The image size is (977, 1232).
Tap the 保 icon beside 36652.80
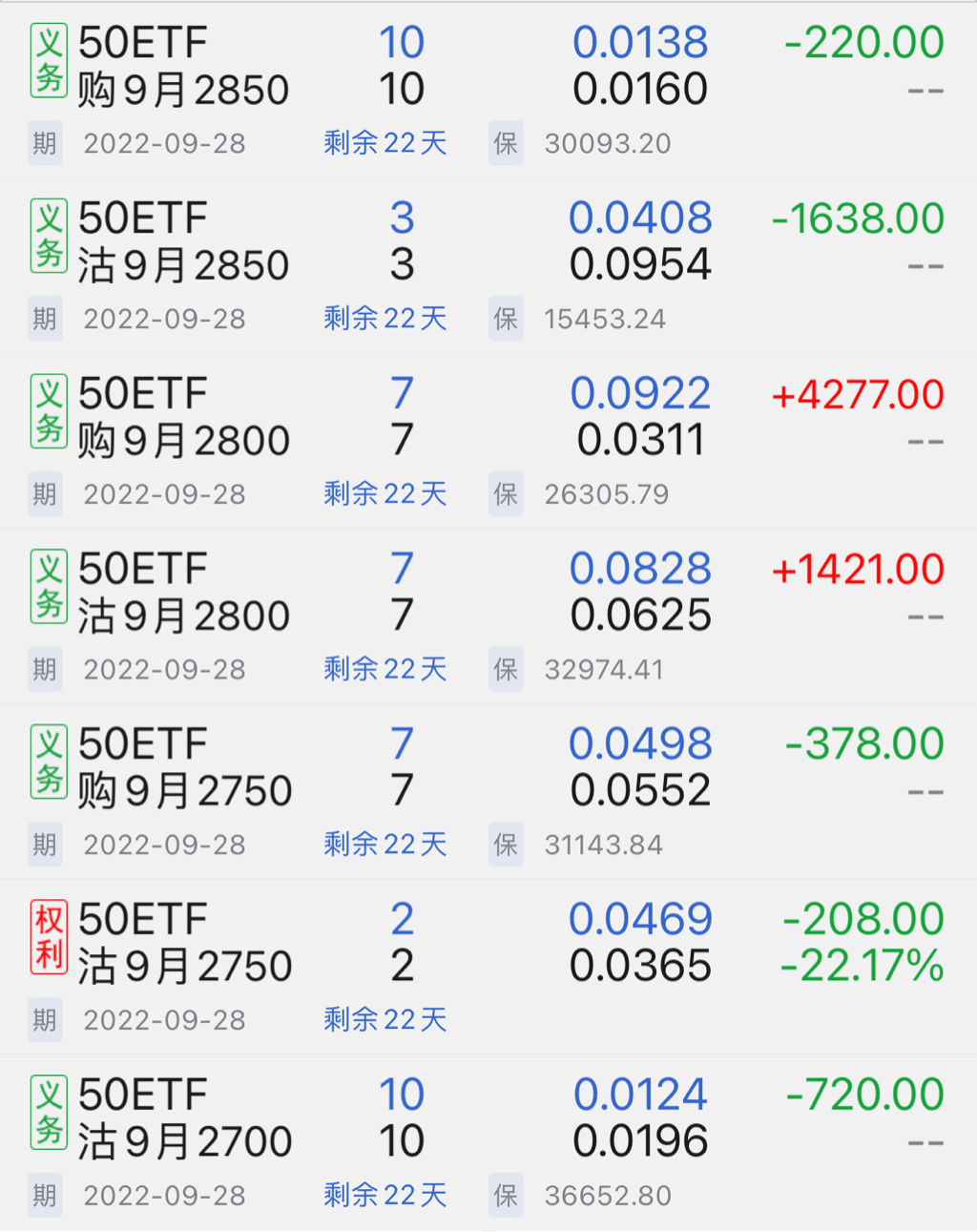pyautogui.click(x=506, y=1196)
